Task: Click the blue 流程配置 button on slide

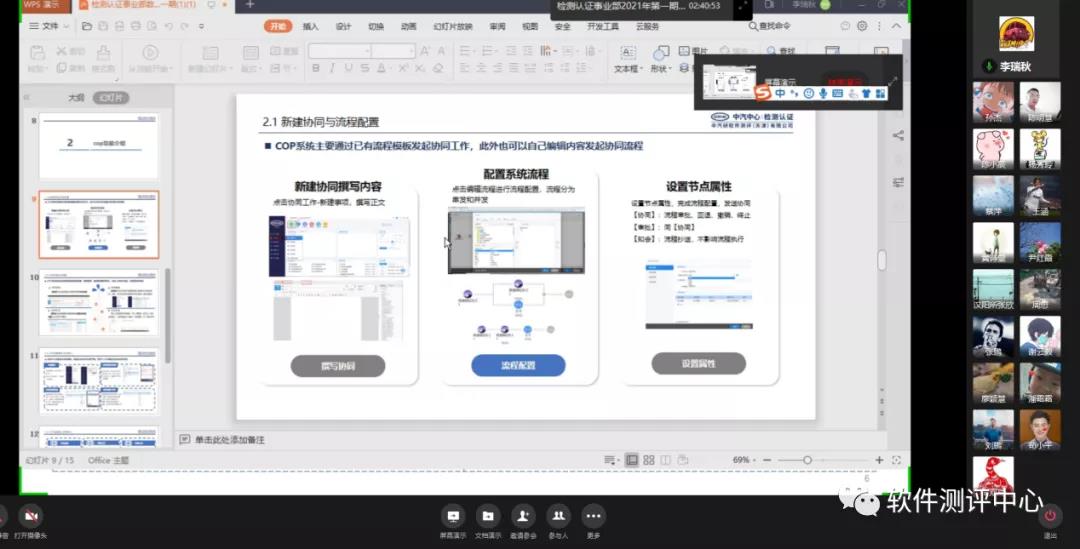Action: pyautogui.click(x=518, y=365)
